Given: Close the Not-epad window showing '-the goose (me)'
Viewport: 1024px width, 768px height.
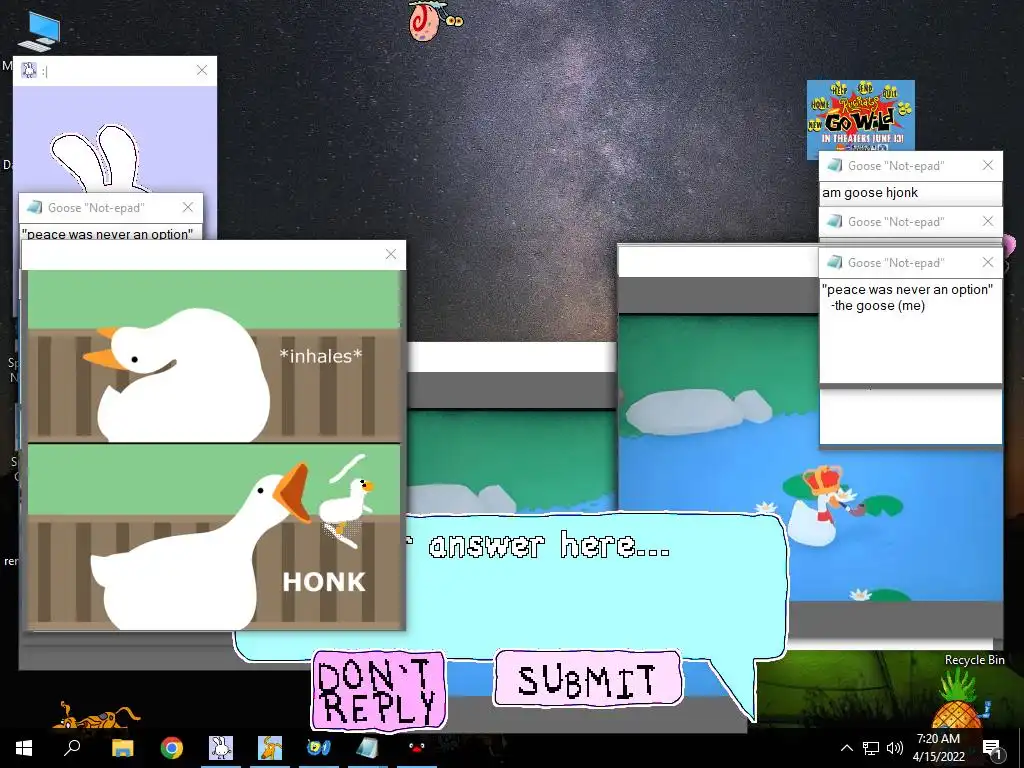Looking at the screenshot, I should 988,263.
